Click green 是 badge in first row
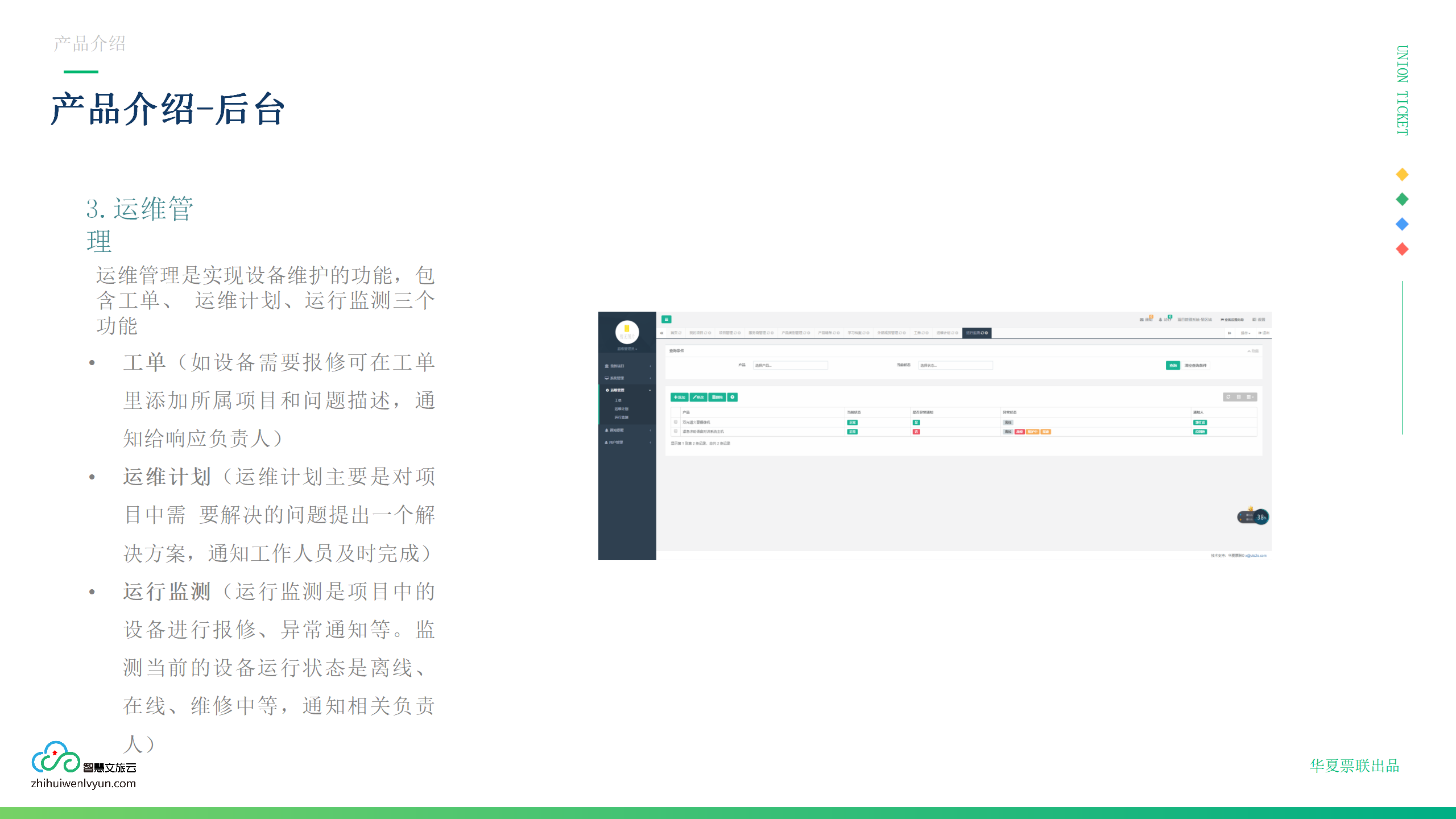 point(916,423)
